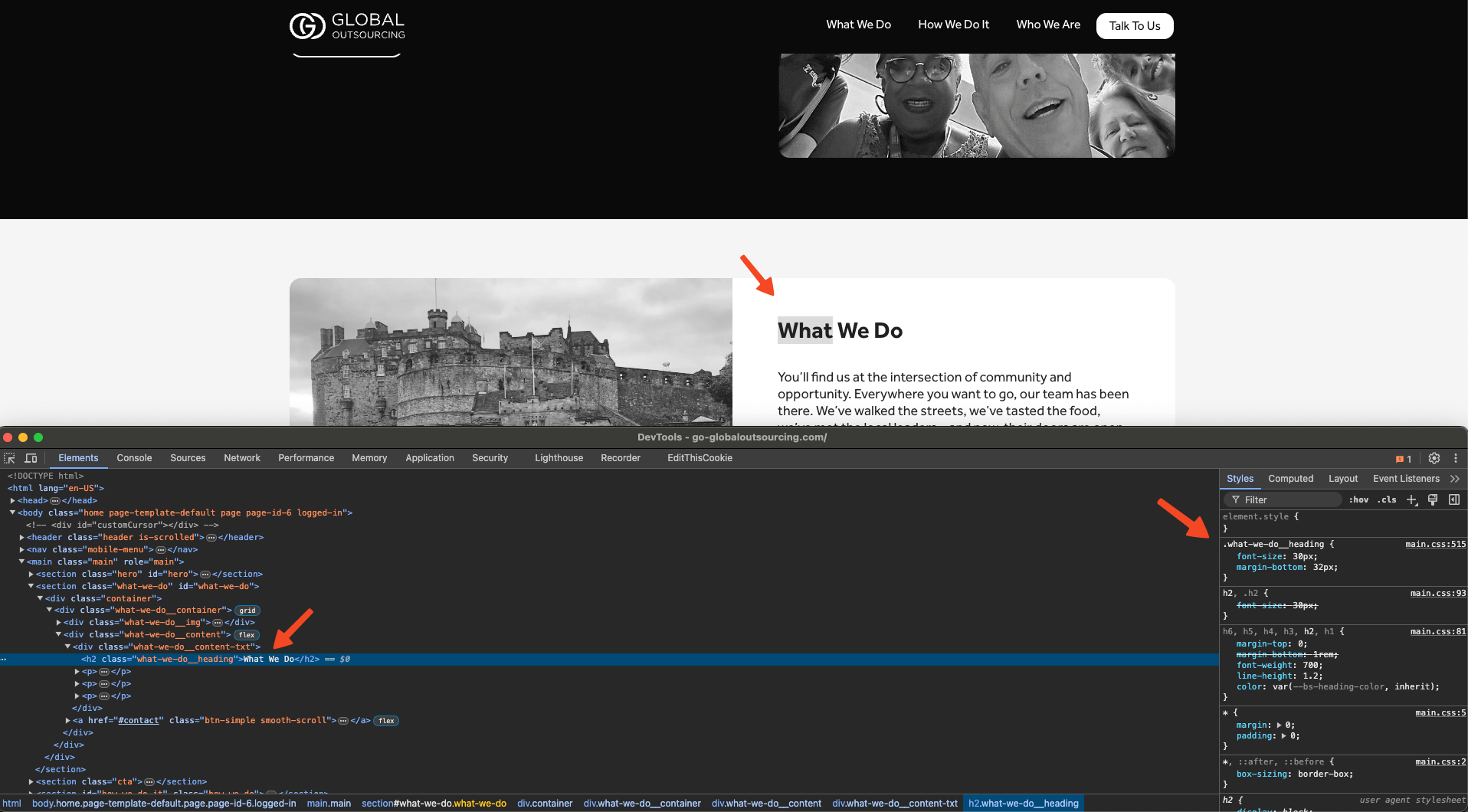
Task: Click the Talk To Us button
Action: click(x=1134, y=26)
